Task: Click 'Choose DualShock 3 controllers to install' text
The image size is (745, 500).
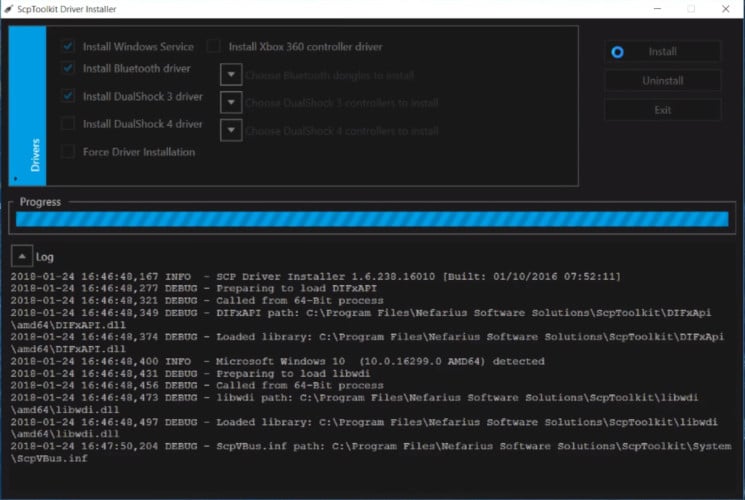Action: tap(342, 103)
